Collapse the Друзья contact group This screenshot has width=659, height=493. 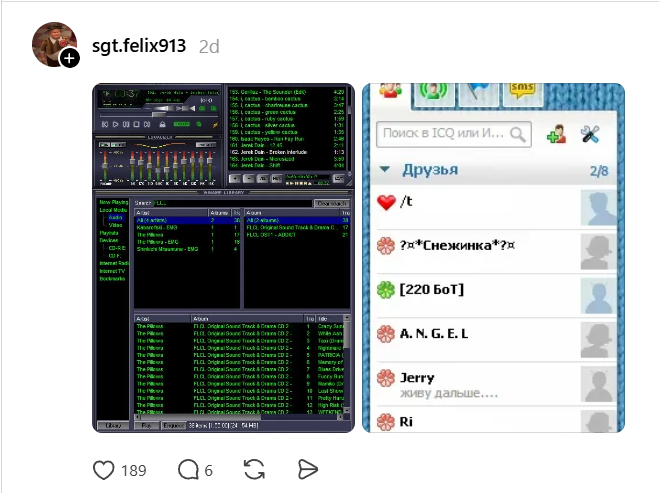pyautogui.click(x=385, y=169)
